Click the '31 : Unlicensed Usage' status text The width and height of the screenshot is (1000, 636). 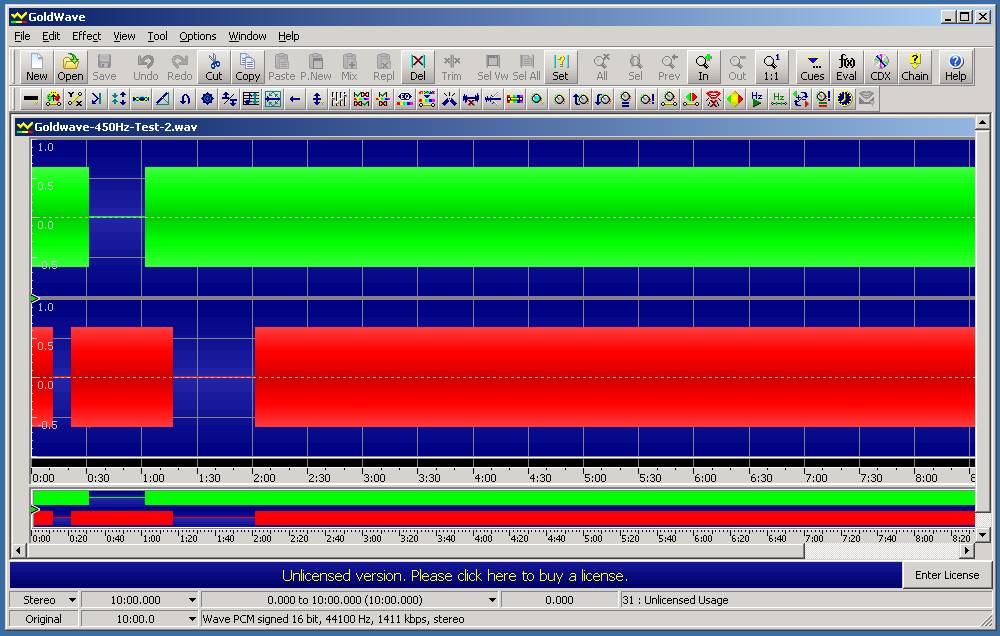[675, 600]
